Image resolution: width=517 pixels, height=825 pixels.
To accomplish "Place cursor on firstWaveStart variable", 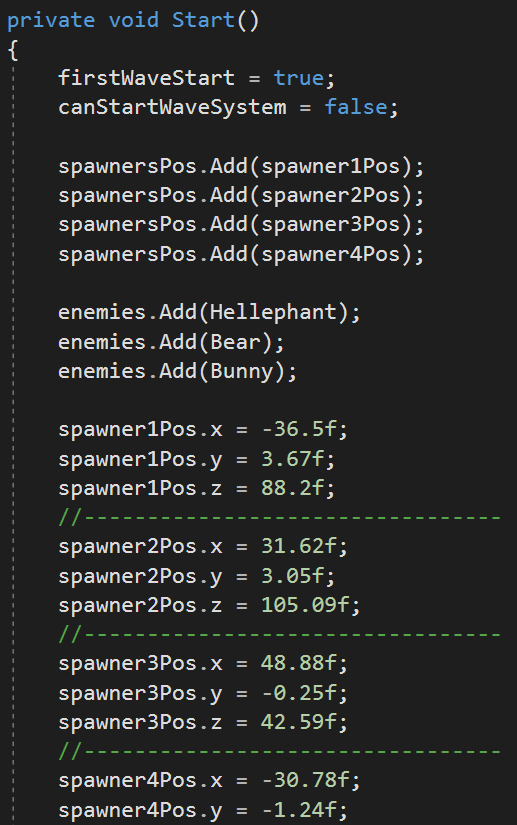I will pos(147,78).
